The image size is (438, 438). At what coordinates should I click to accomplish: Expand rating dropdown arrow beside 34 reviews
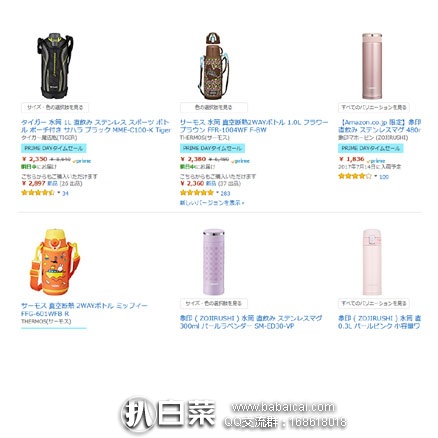point(59,192)
